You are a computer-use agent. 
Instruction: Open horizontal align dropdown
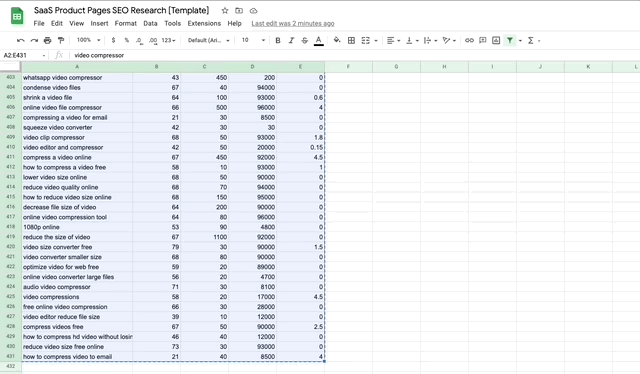pos(393,40)
